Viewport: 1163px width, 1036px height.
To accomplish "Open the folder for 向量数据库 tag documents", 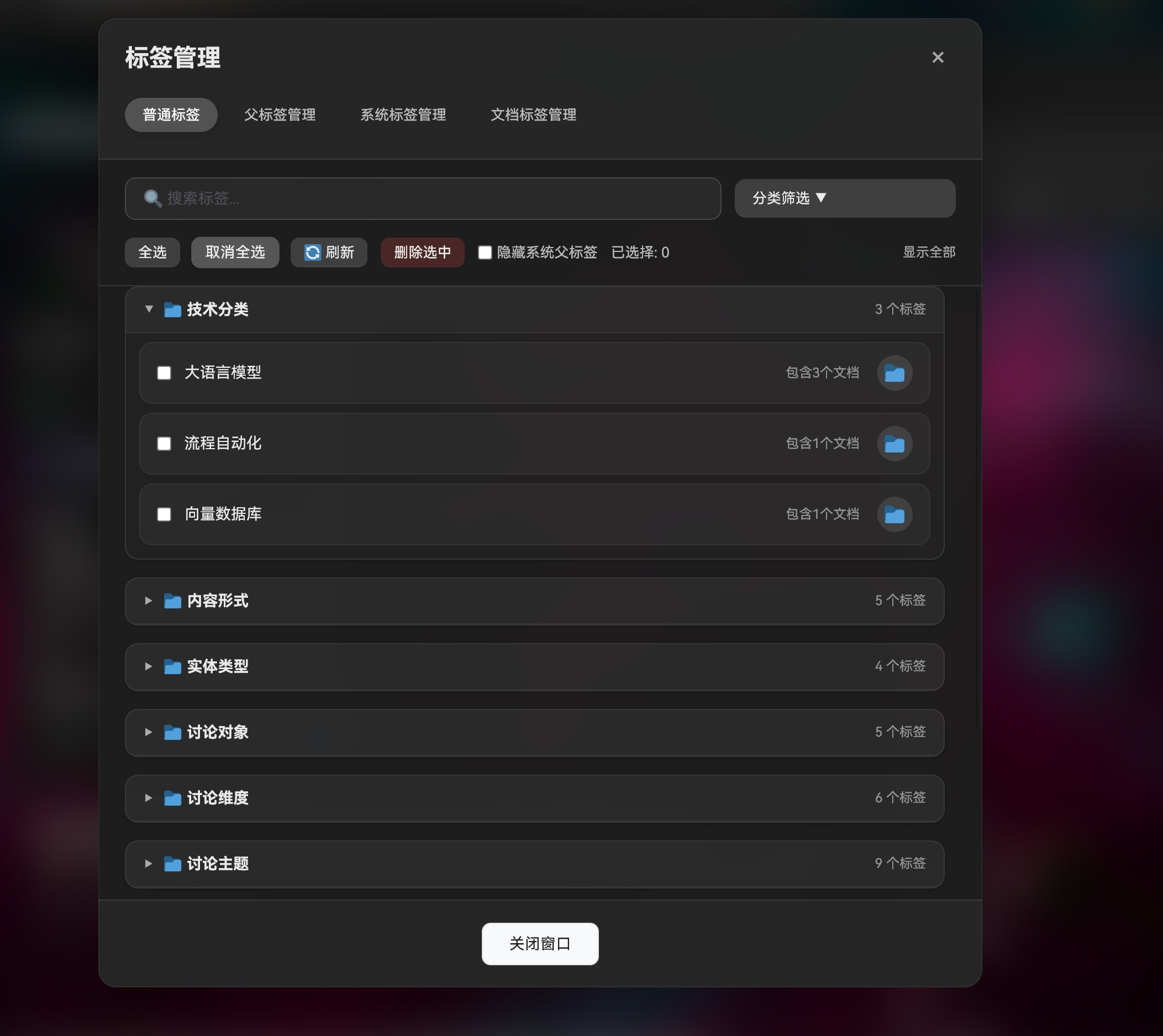I will pos(894,514).
